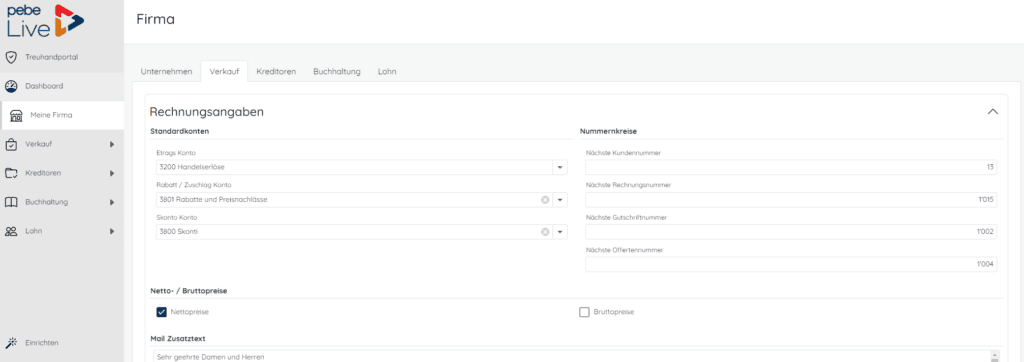
Task: Open the Etrags Konto dropdown
Action: click(x=560, y=167)
